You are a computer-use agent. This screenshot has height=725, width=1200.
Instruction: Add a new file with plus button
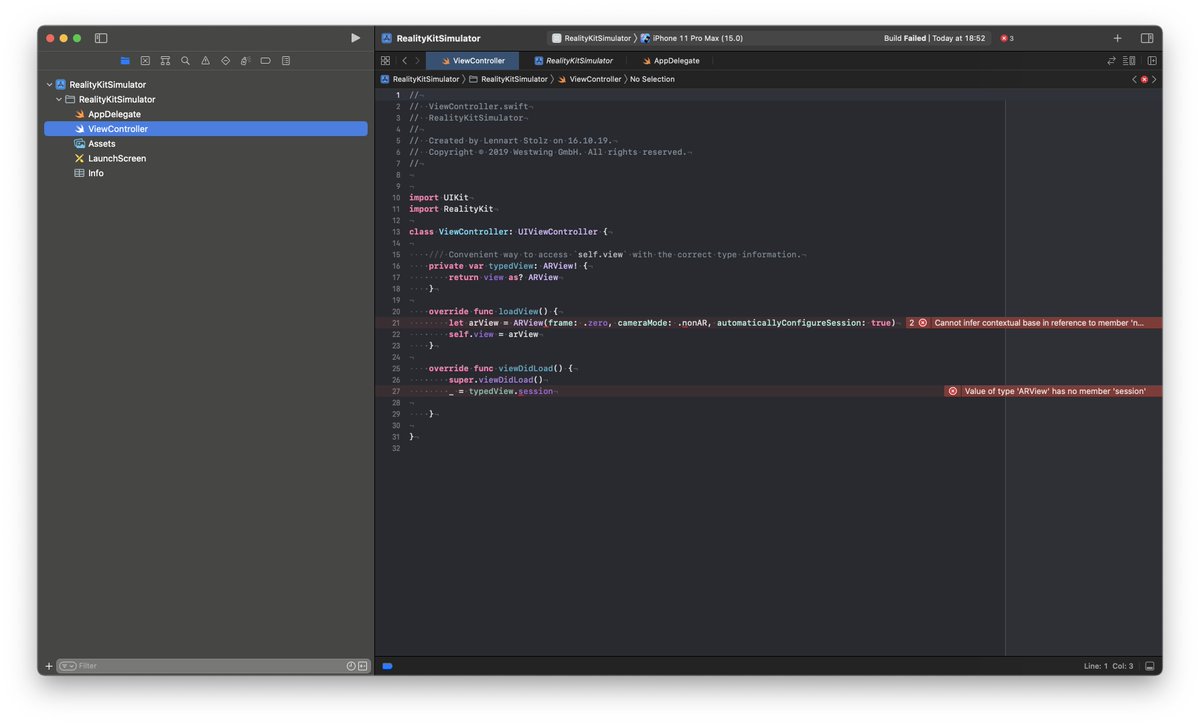tap(48, 666)
